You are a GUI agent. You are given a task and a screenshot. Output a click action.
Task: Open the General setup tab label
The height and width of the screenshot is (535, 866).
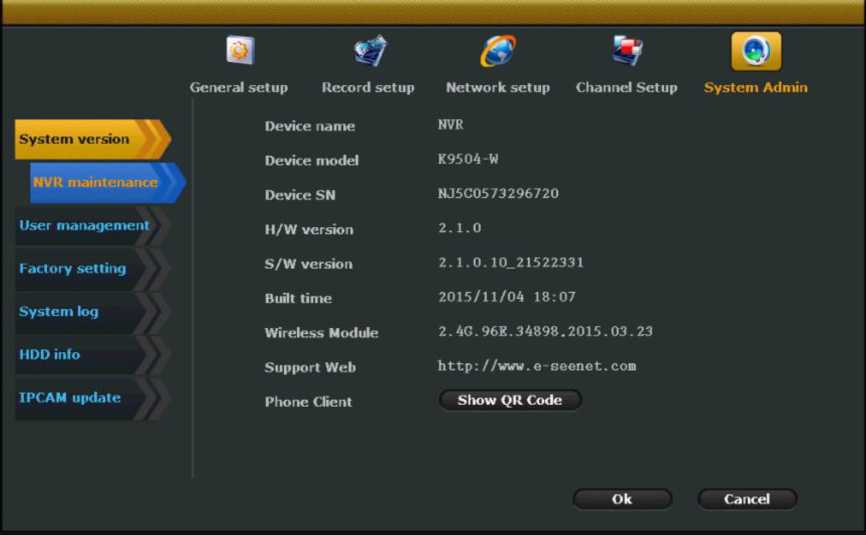[x=239, y=87]
